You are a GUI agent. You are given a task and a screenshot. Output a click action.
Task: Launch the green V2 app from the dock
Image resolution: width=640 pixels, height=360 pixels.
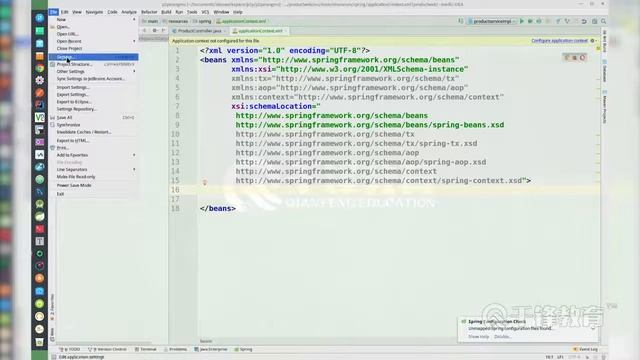(40, 118)
